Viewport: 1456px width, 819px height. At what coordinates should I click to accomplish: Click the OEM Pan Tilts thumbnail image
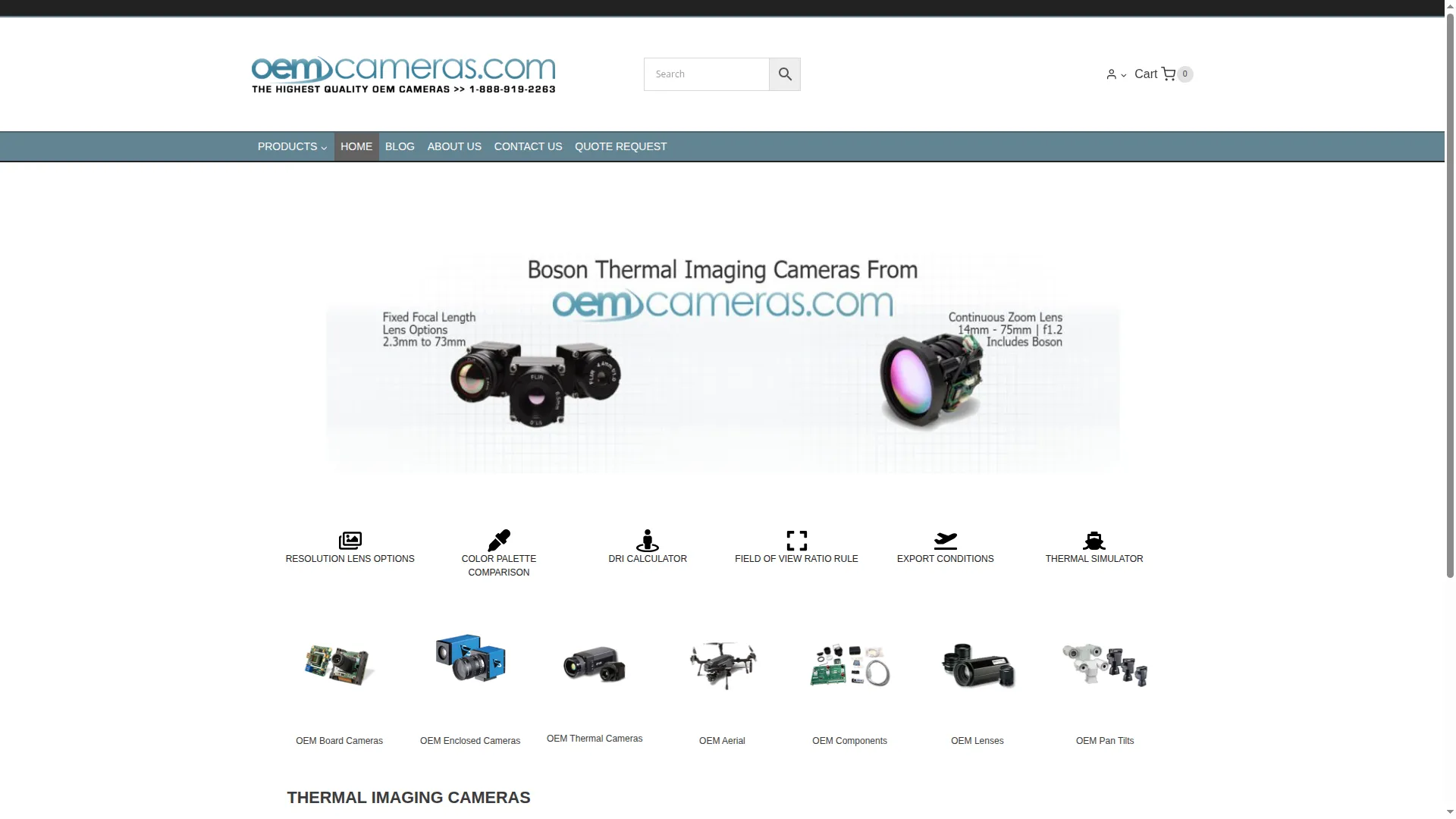click(1105, 665)
